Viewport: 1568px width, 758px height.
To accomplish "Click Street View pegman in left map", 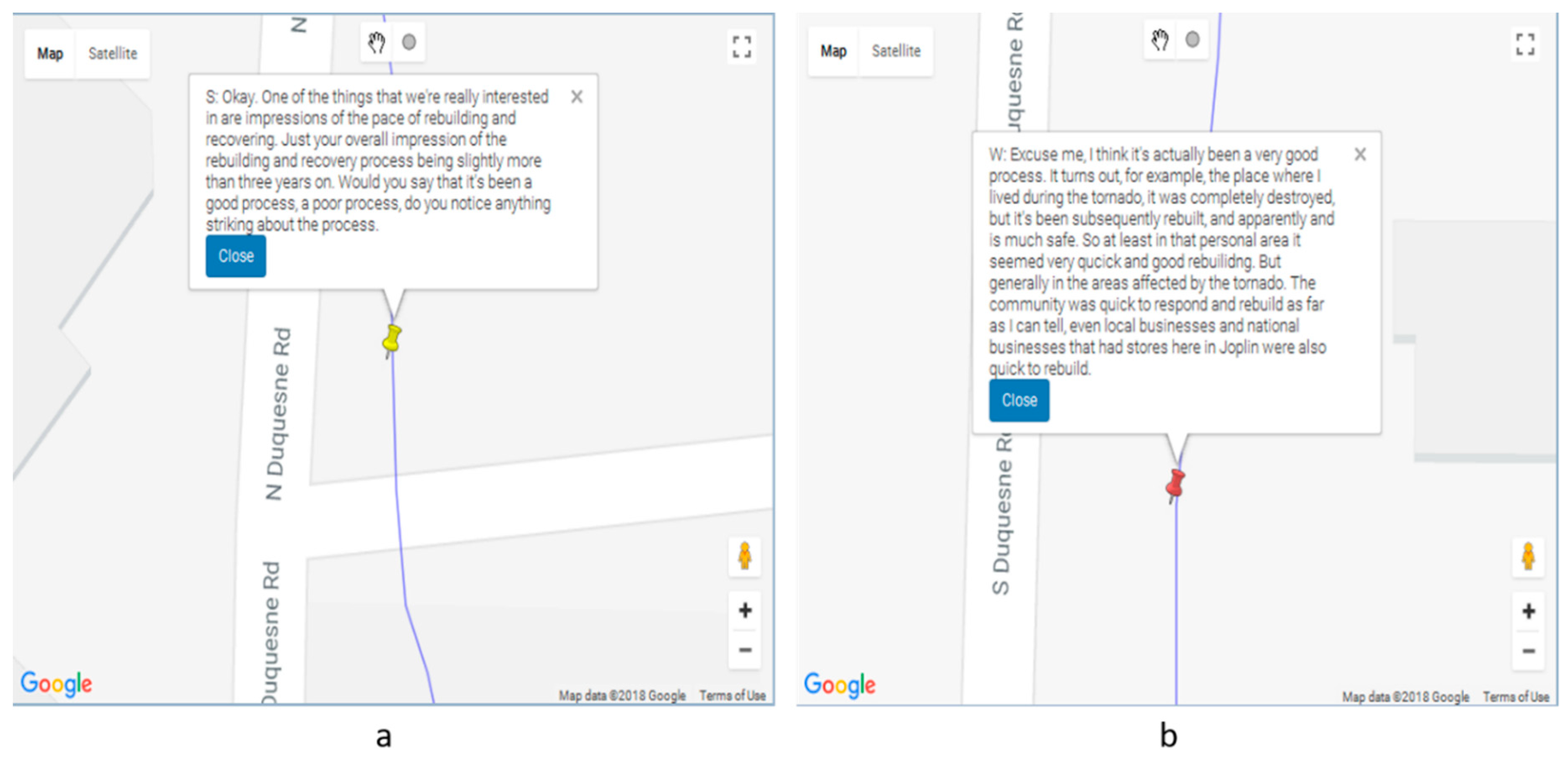I will (x=744, y=556).
